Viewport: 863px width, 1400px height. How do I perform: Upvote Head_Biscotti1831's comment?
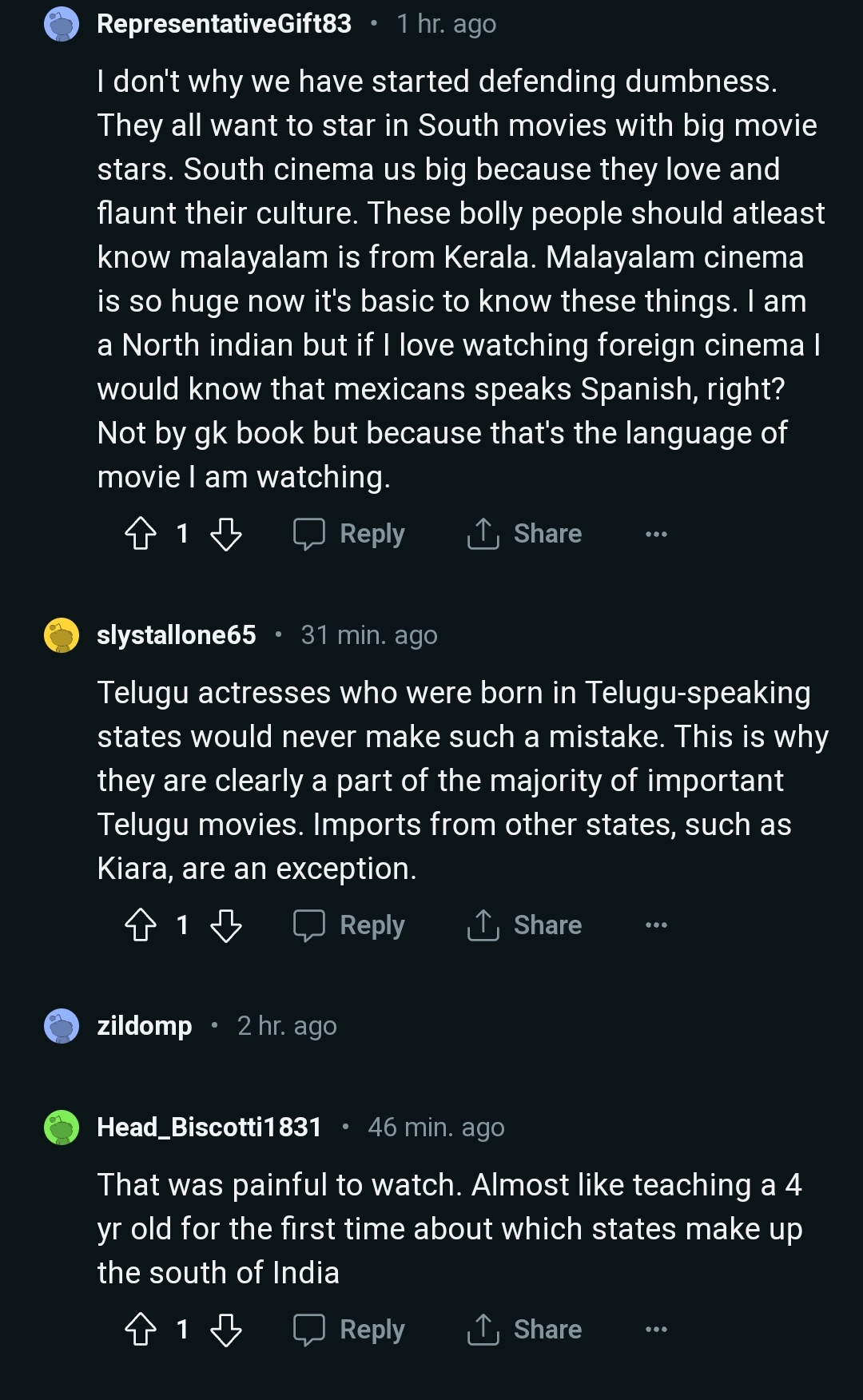pos(141,1330)
